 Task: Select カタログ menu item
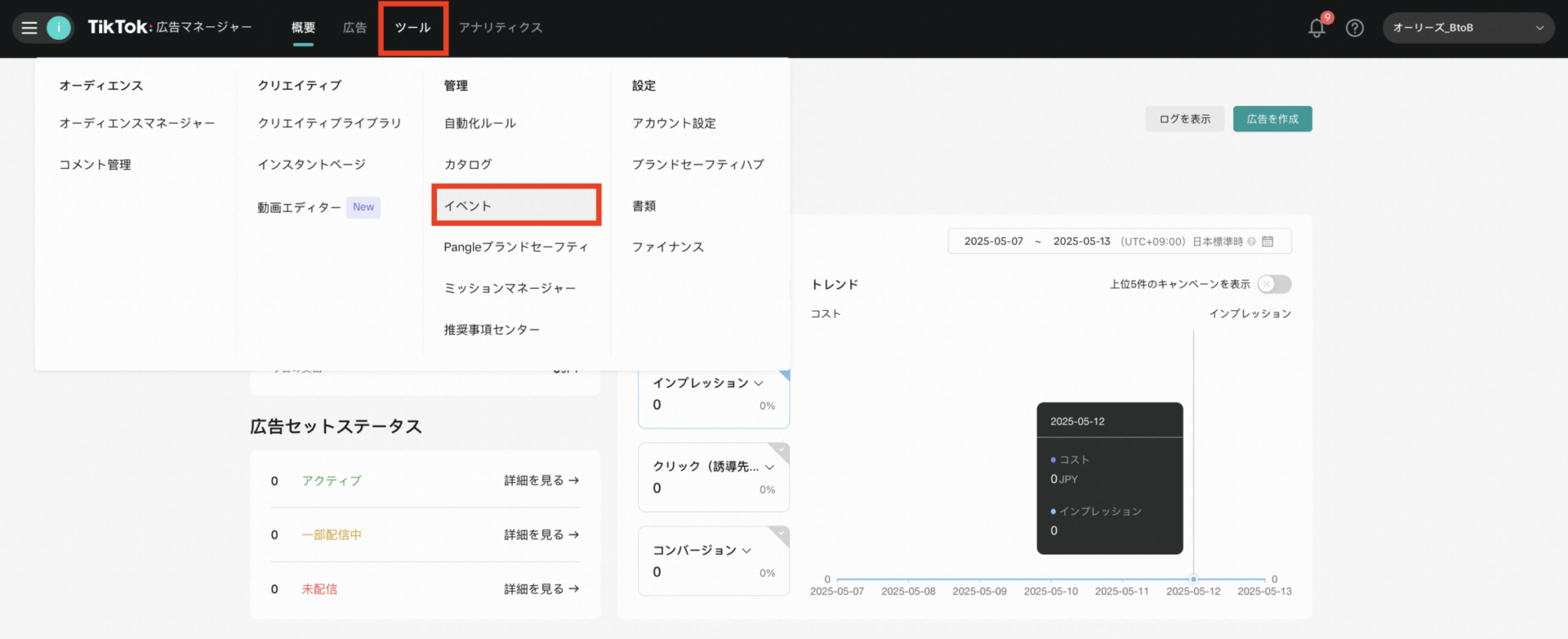click(x=468, y=165)
